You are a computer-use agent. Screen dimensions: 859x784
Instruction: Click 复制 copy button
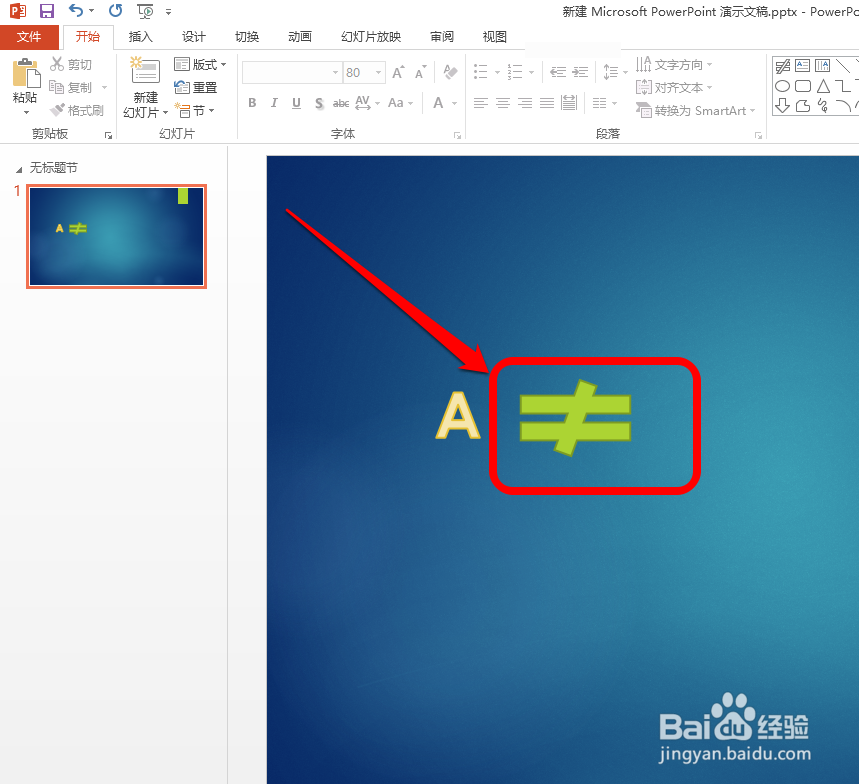tap(71, 87)
